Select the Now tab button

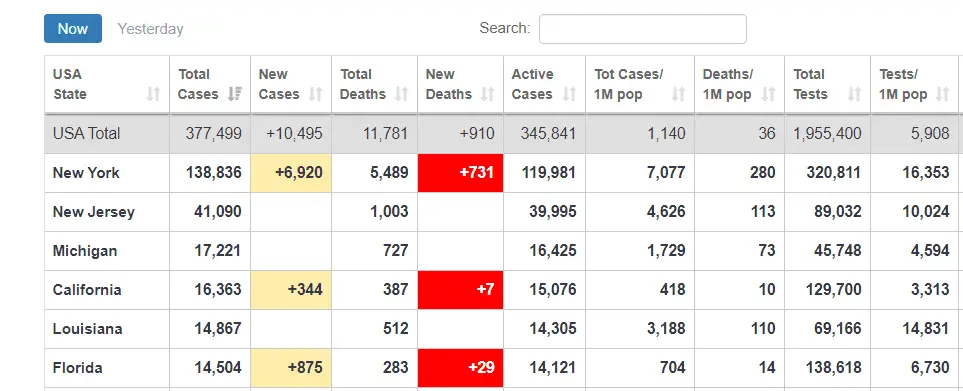coord(72,29)
